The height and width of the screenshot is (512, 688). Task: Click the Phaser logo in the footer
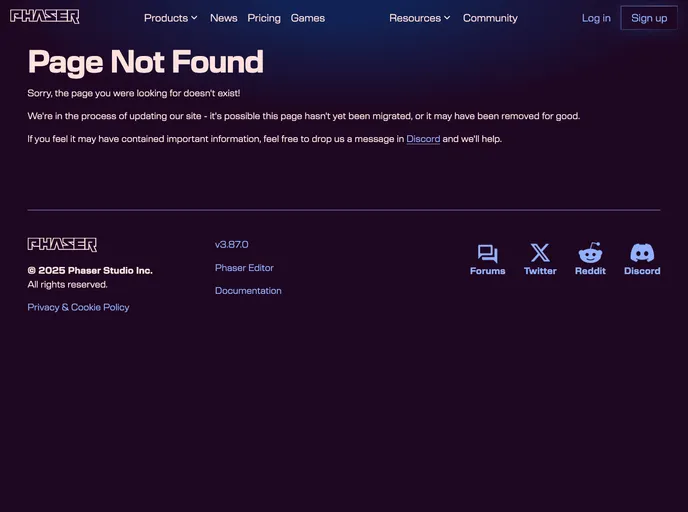pos(62,245)
